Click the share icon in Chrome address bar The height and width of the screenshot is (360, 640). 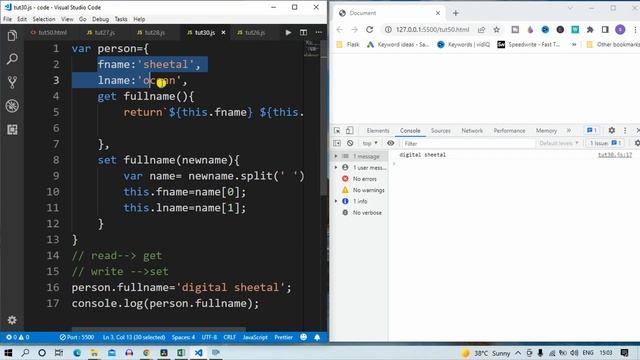click(x=482, y=29)
